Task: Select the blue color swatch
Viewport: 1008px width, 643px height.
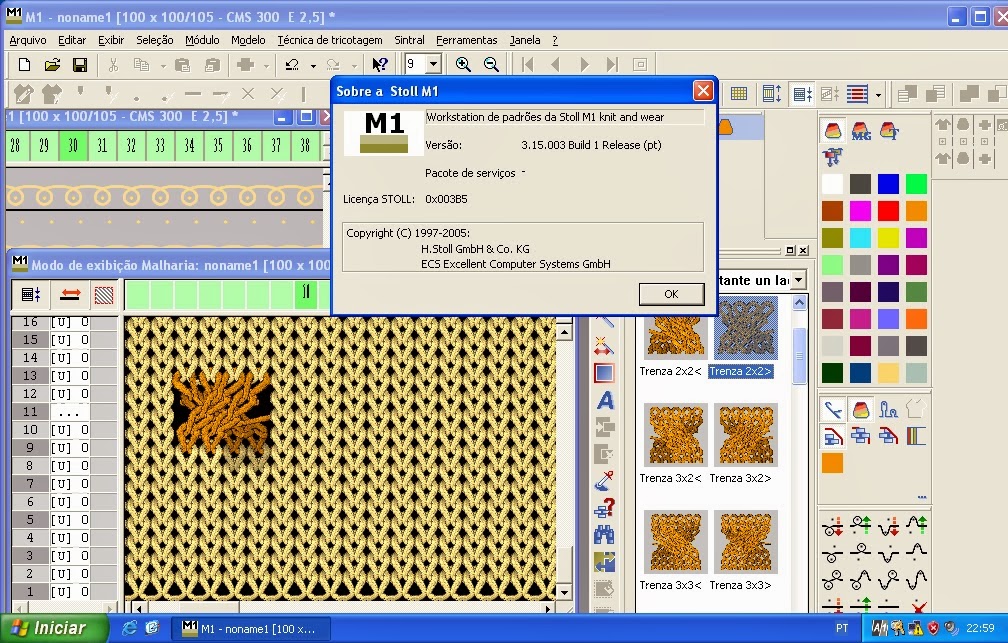Action: coord(888,183)
